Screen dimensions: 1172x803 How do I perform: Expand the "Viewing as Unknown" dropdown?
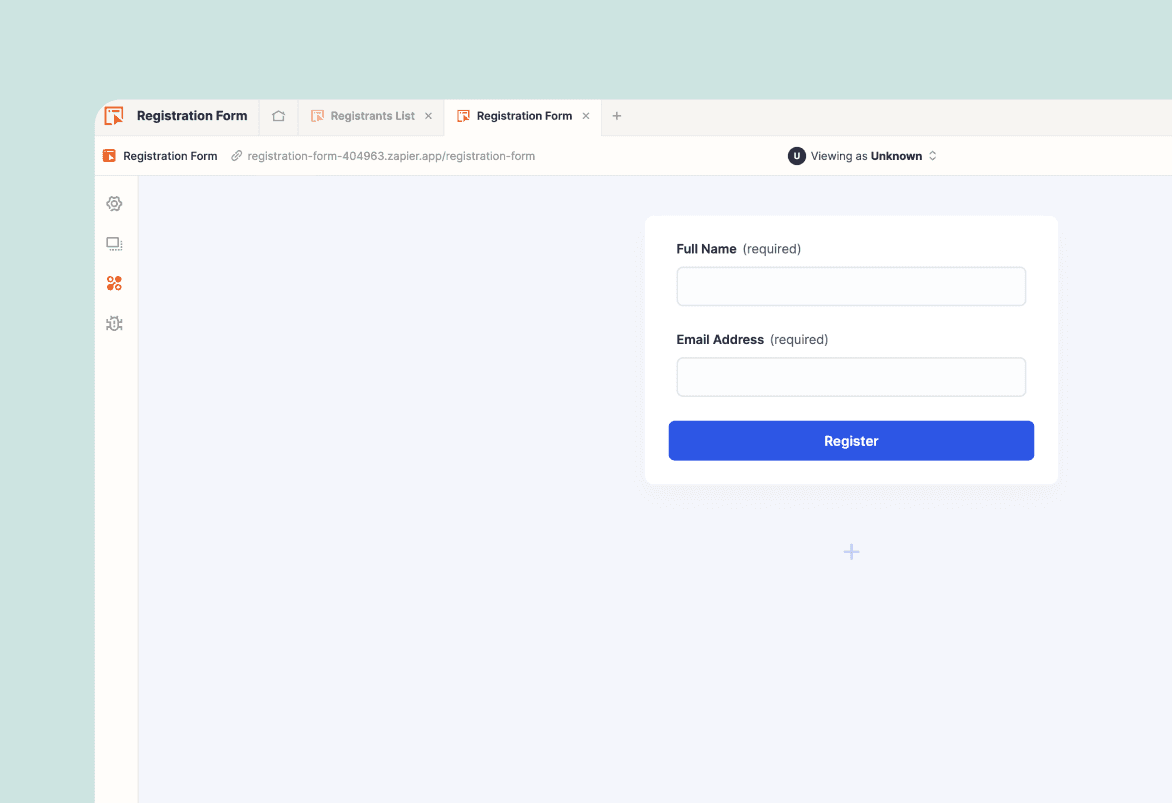[x=865, y=156]
